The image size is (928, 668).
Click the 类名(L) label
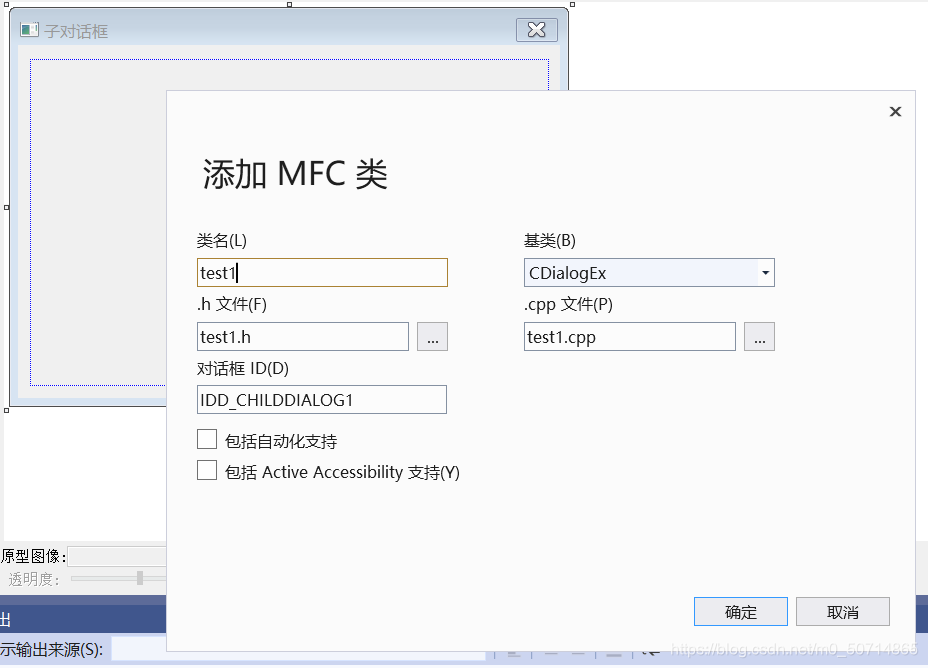tap(221, 241)
